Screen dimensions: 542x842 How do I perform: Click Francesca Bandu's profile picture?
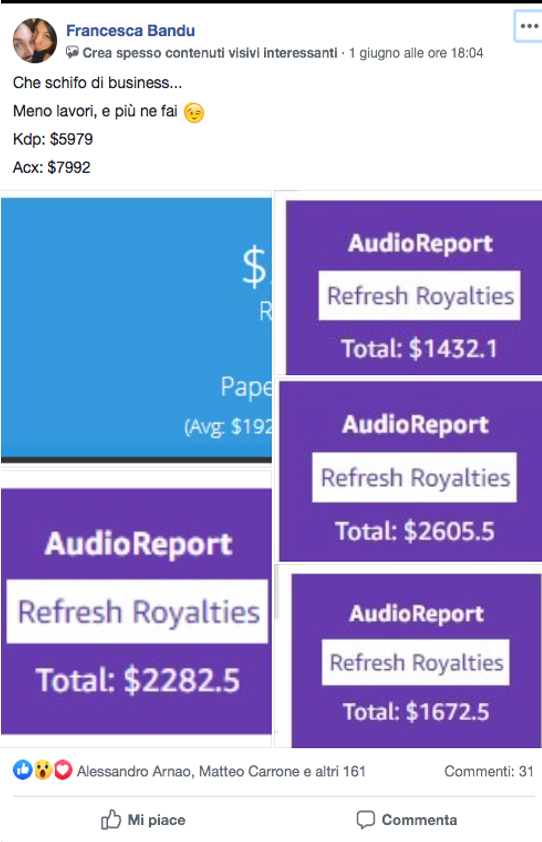(x=35, y=41)
